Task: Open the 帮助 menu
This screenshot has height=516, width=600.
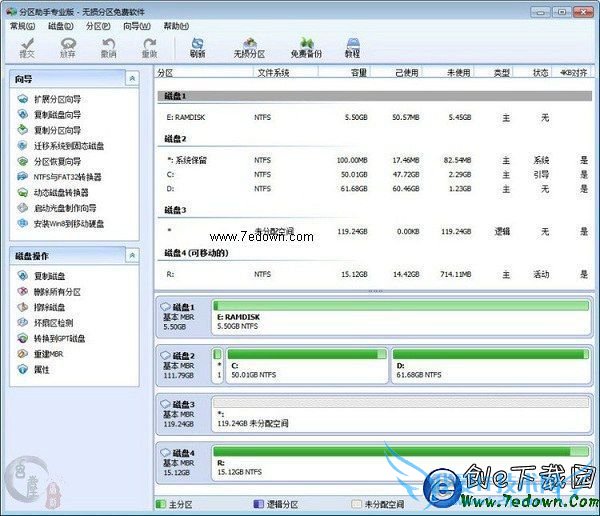Action: [x=176, y=26]
